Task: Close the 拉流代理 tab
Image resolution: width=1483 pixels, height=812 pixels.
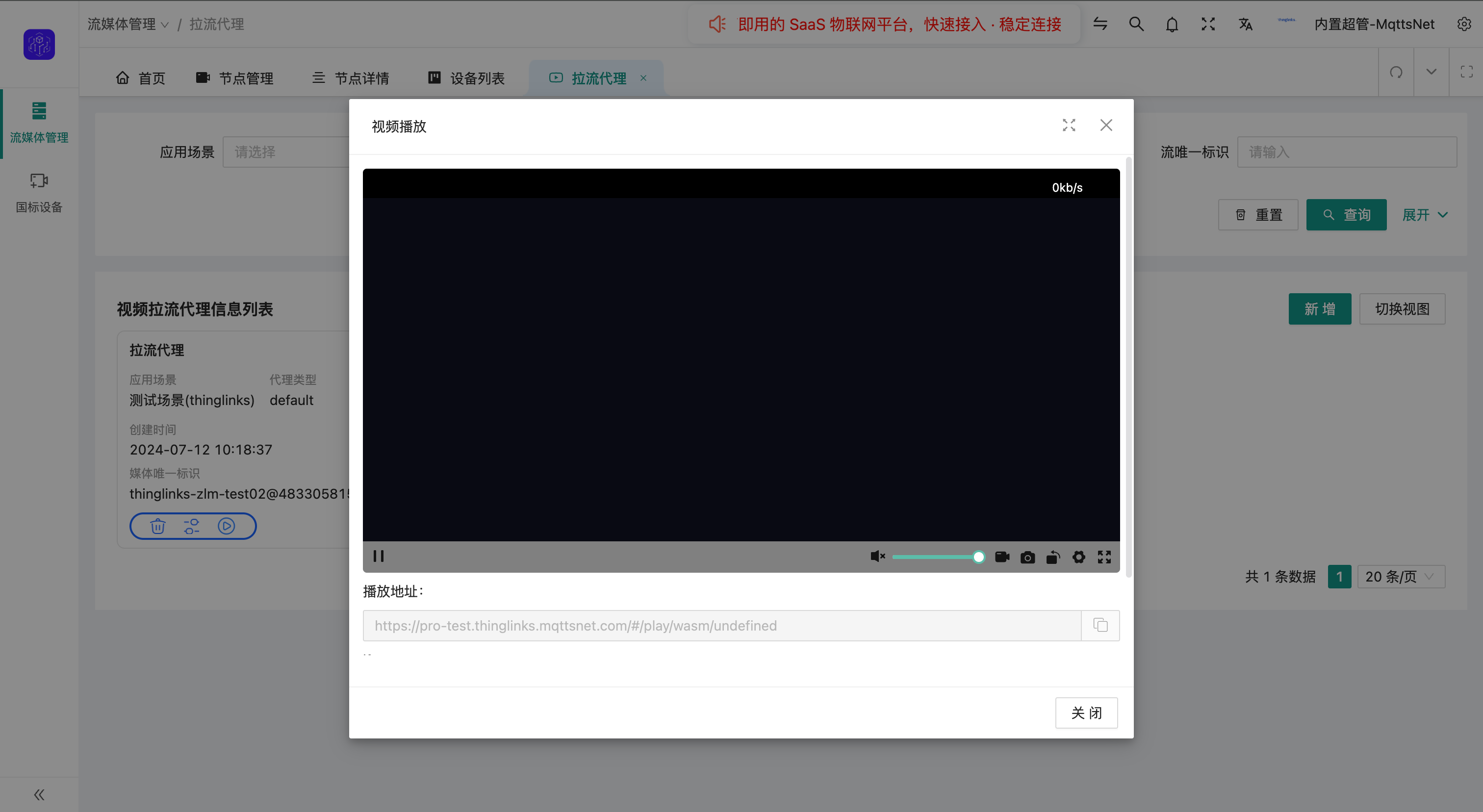Action: (643, 77)
